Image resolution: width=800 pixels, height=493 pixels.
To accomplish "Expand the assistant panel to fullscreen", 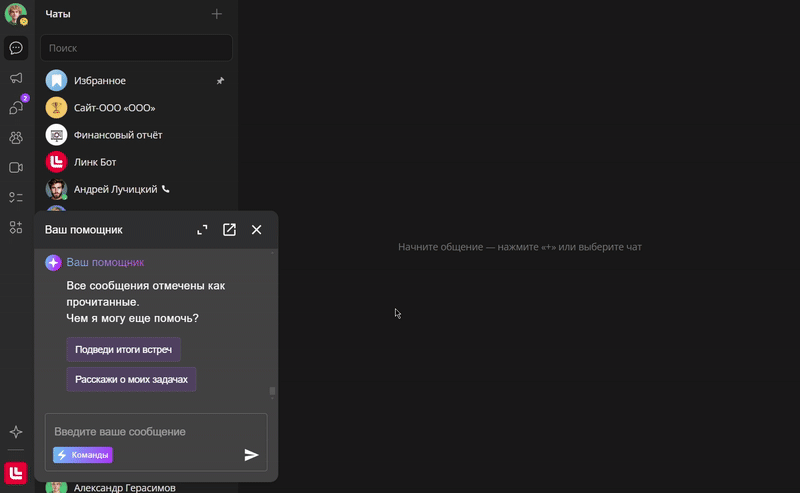I will [202, 230].
